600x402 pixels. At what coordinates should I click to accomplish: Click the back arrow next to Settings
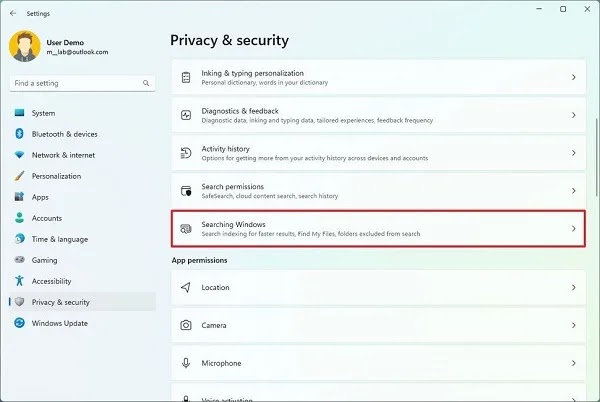13,13
